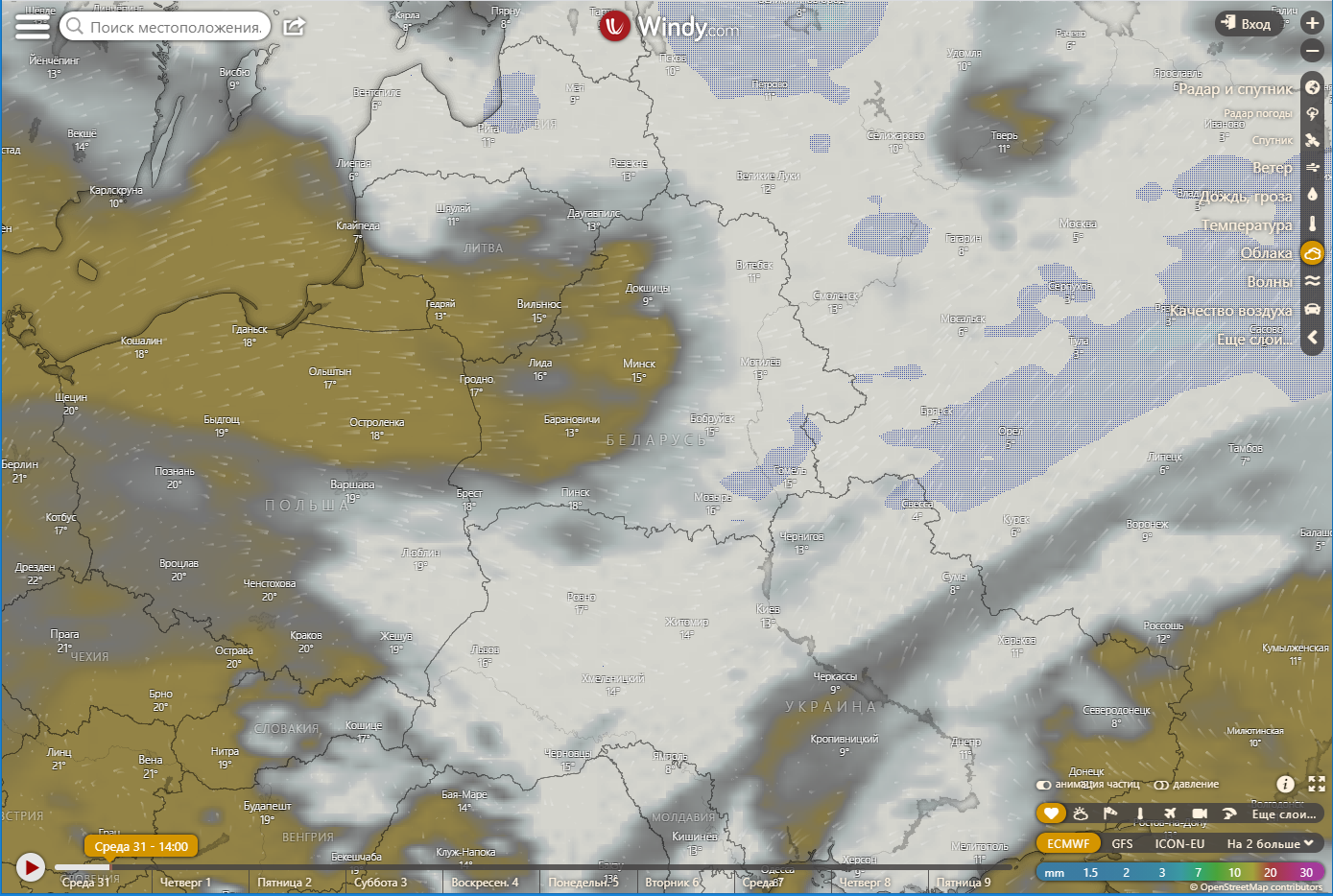Select the ECMWF forecast model

tap(1068, 844)
